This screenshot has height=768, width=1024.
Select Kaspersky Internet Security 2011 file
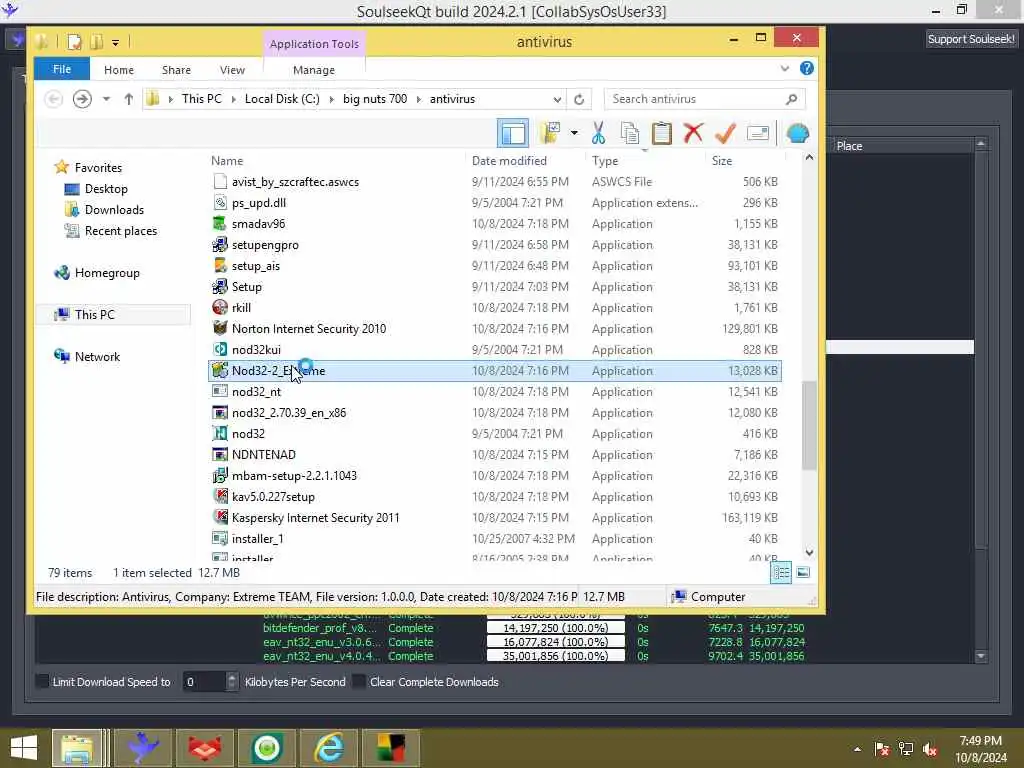click(494, 518)
